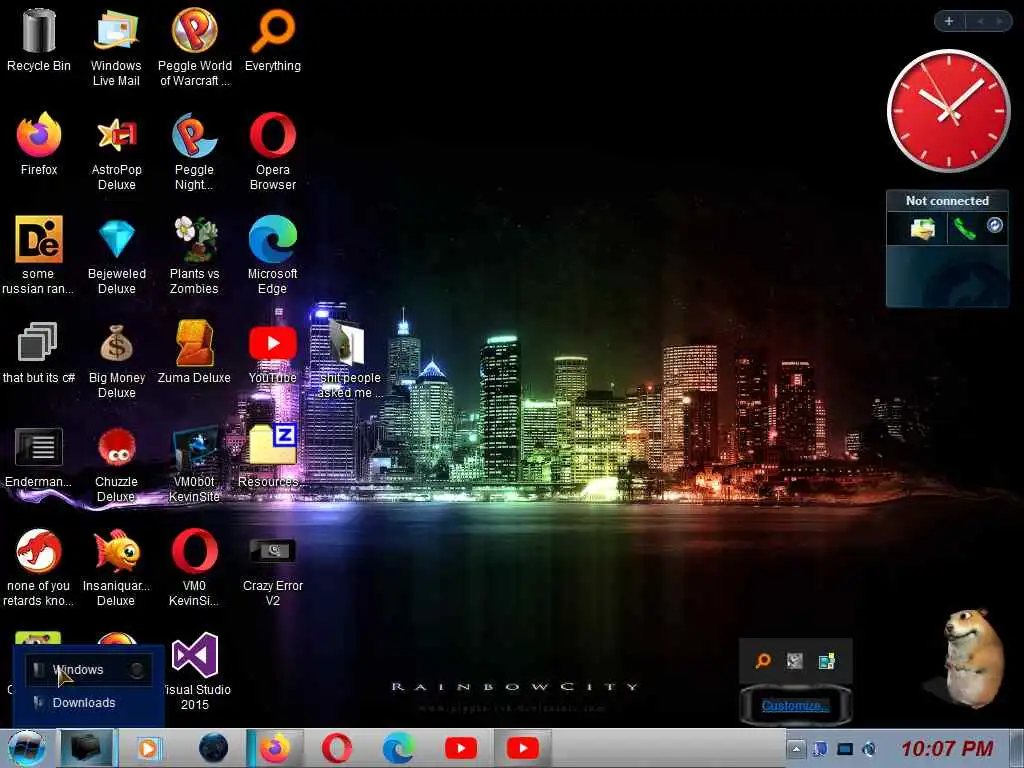
Task: Click the dark globe taskbar icon
Action: tap(213, 748)
